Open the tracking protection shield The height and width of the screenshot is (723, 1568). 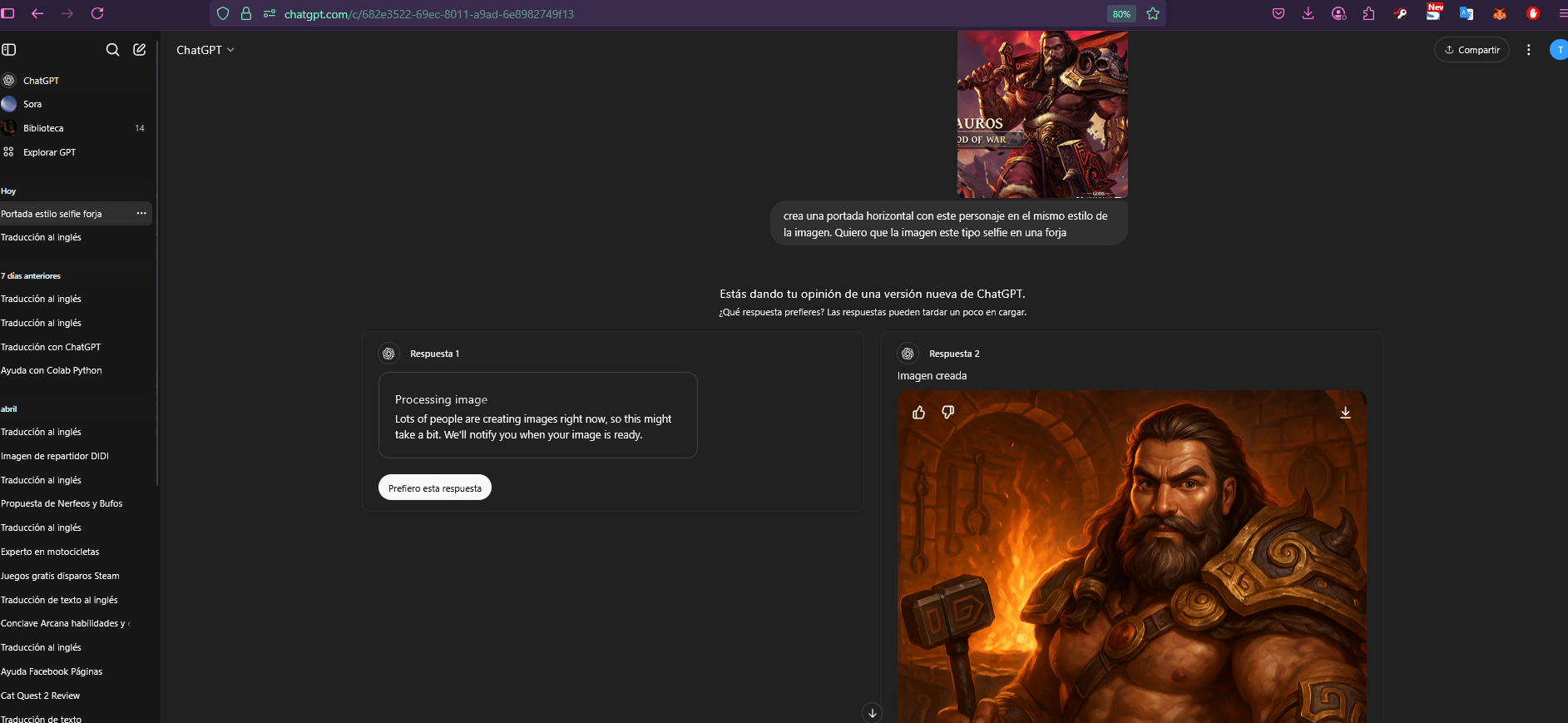click(x=222, y=13)
